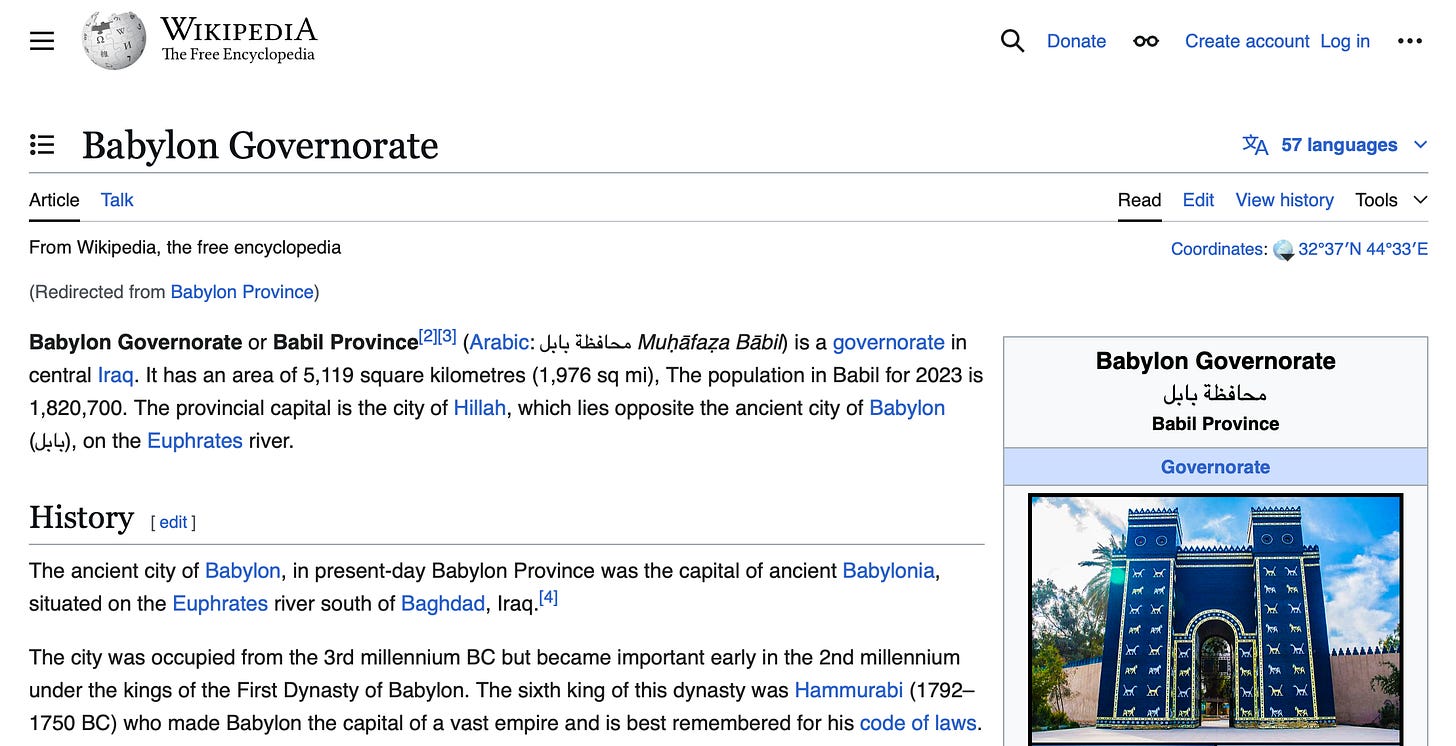This screenshot has width=1456, height=746.
Task: Open citation reference [4]
Action: pyautogui.click(x=548, y=598)
